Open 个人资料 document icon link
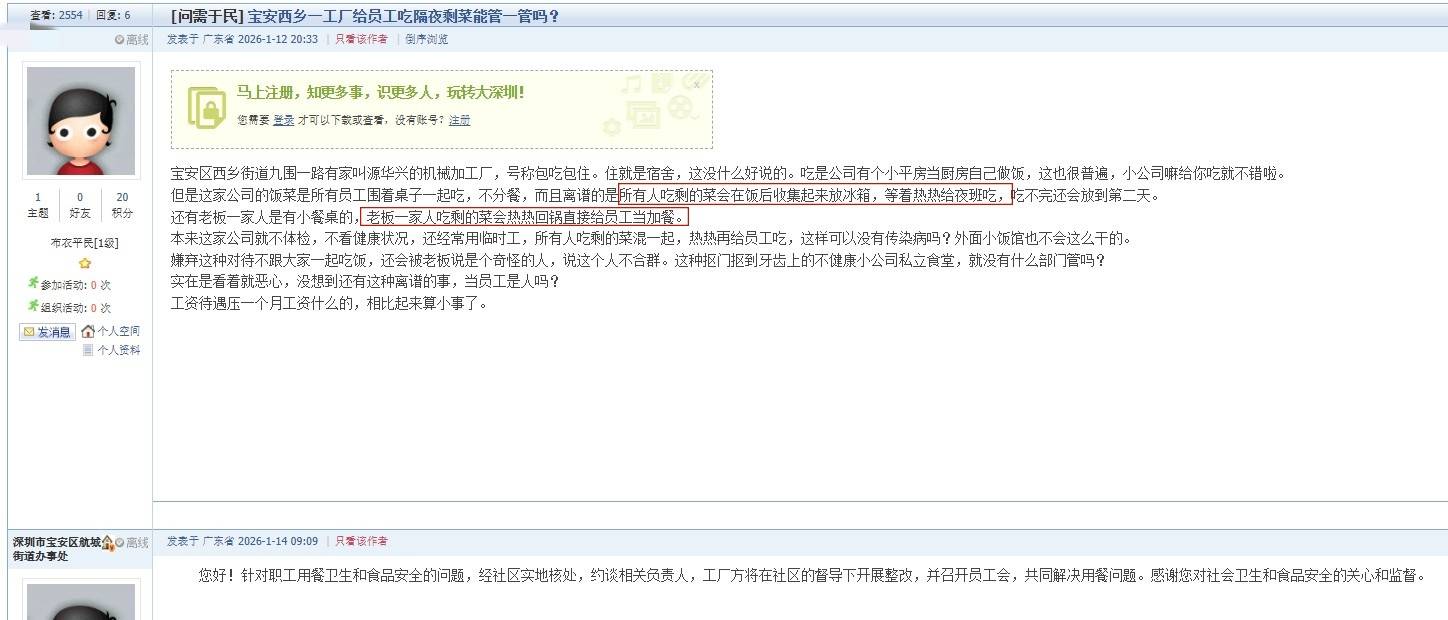Image resolution: width=1448 pixels, height=620 pixels. 88,350
